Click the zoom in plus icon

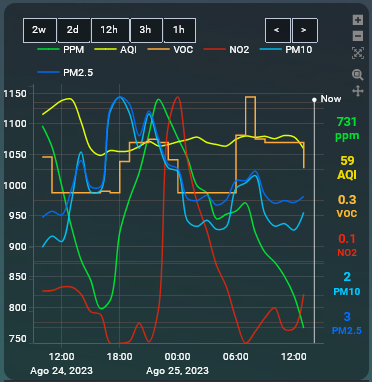(358, 20)
